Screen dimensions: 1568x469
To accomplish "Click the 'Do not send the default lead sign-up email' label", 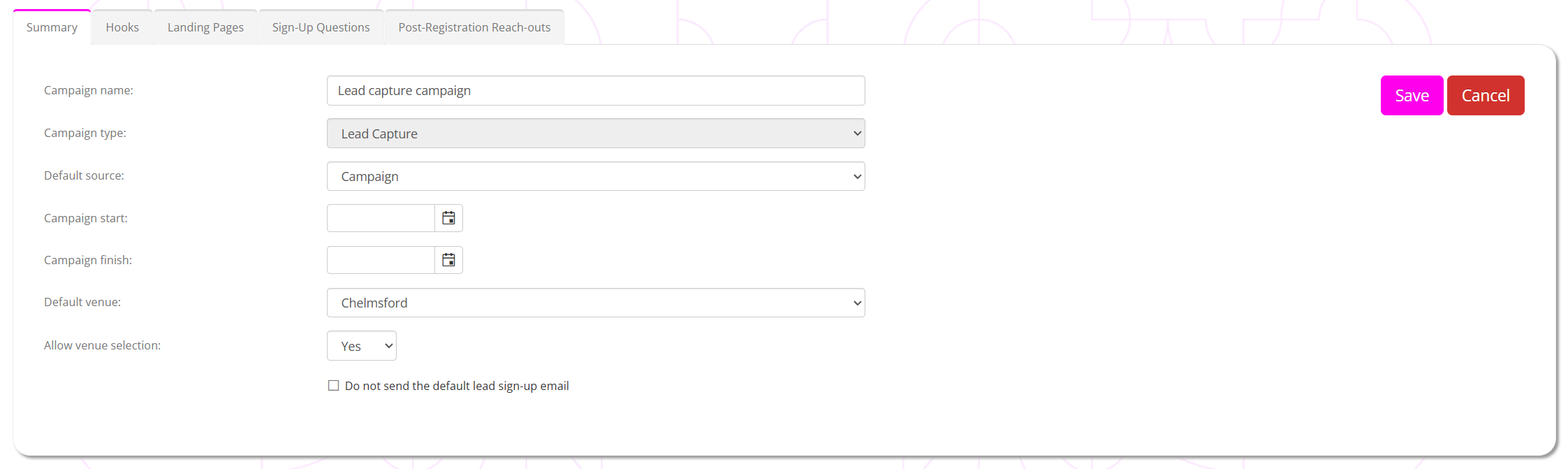I will click(x=457, y=386).
